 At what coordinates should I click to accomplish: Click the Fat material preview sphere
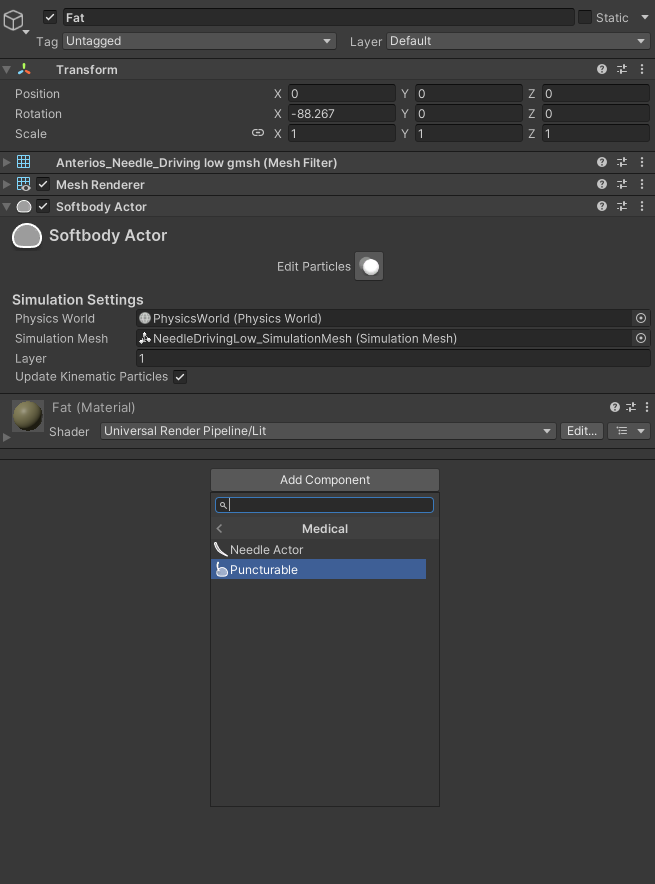click(27, 415)
